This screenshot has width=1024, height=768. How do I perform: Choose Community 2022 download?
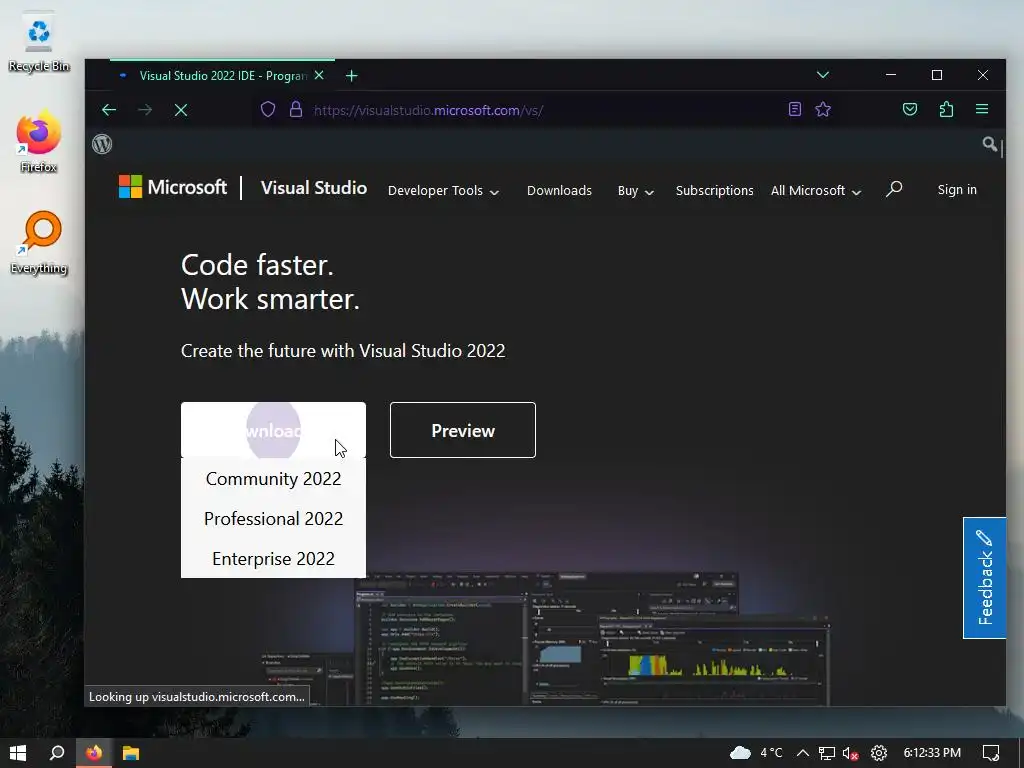click(x=273, y=479)
